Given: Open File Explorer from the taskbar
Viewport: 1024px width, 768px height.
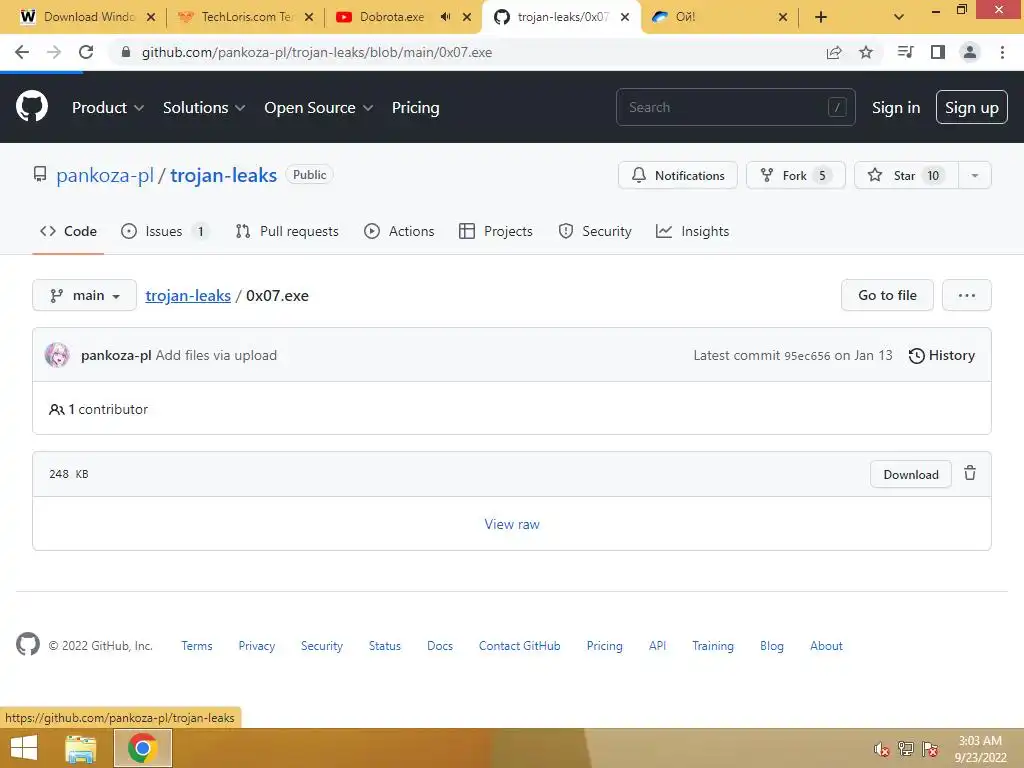Looking at the screenshot, I should (81, 748).
